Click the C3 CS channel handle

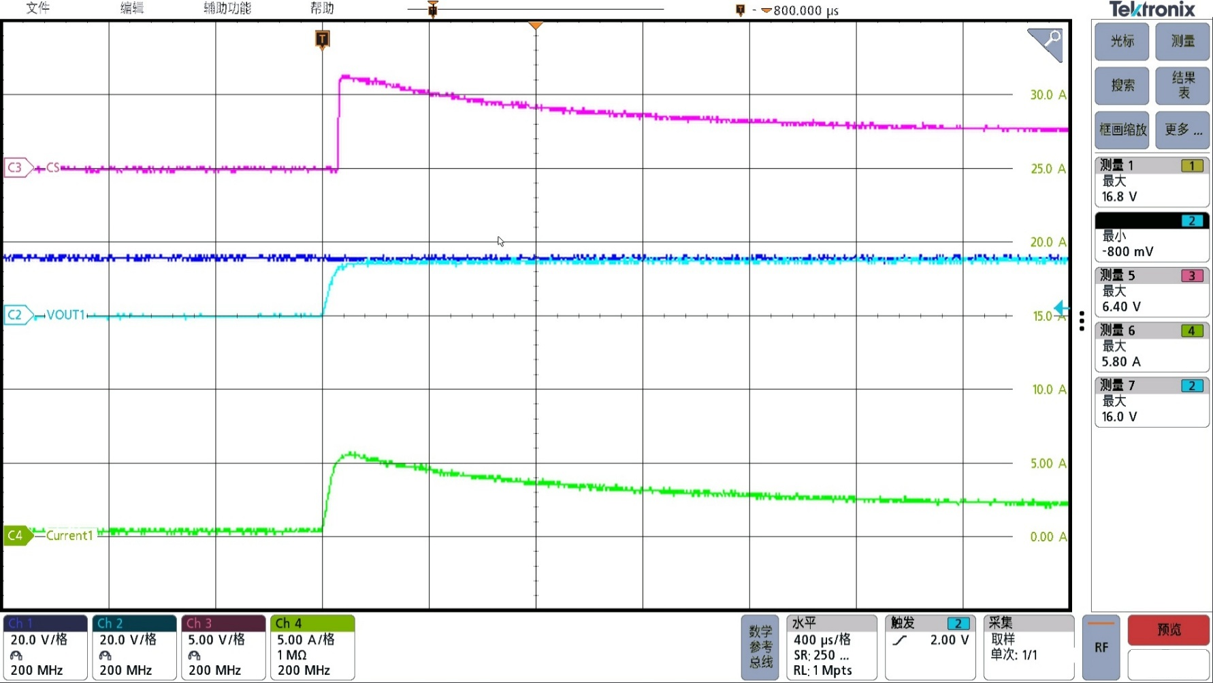(18, 168)
